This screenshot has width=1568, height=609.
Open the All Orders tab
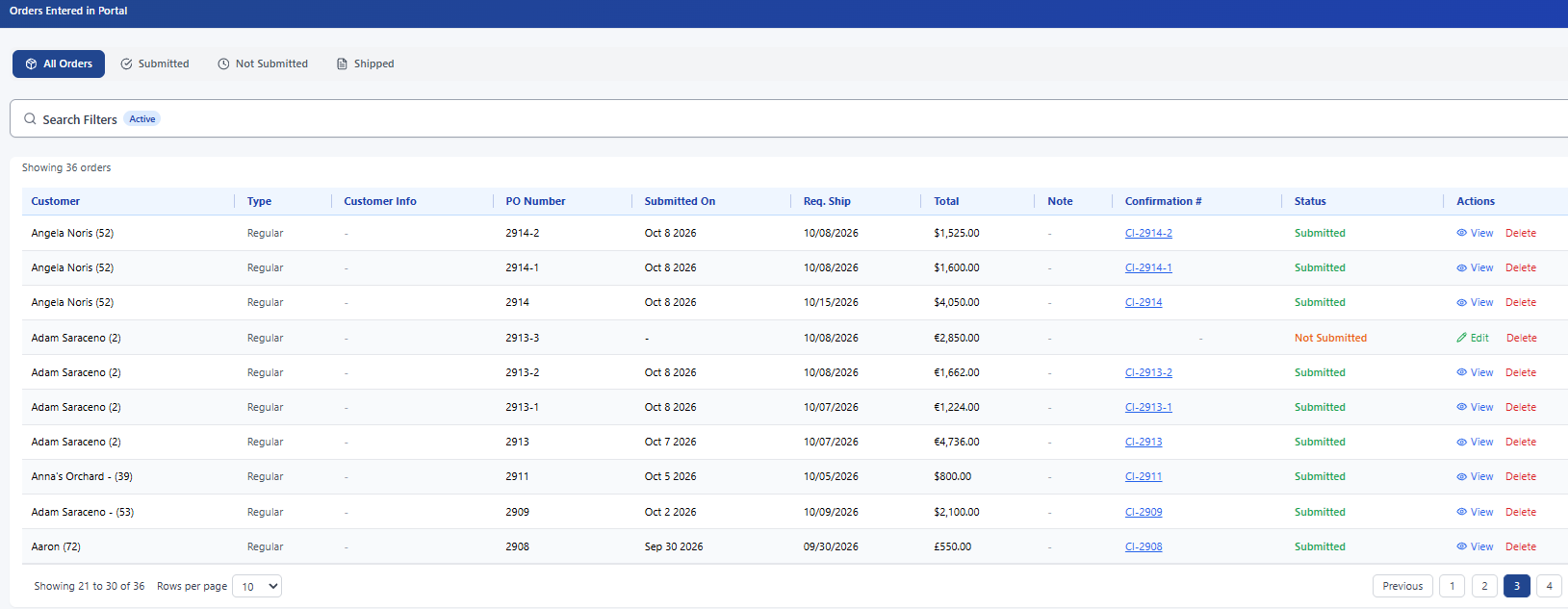coord(59,63)
